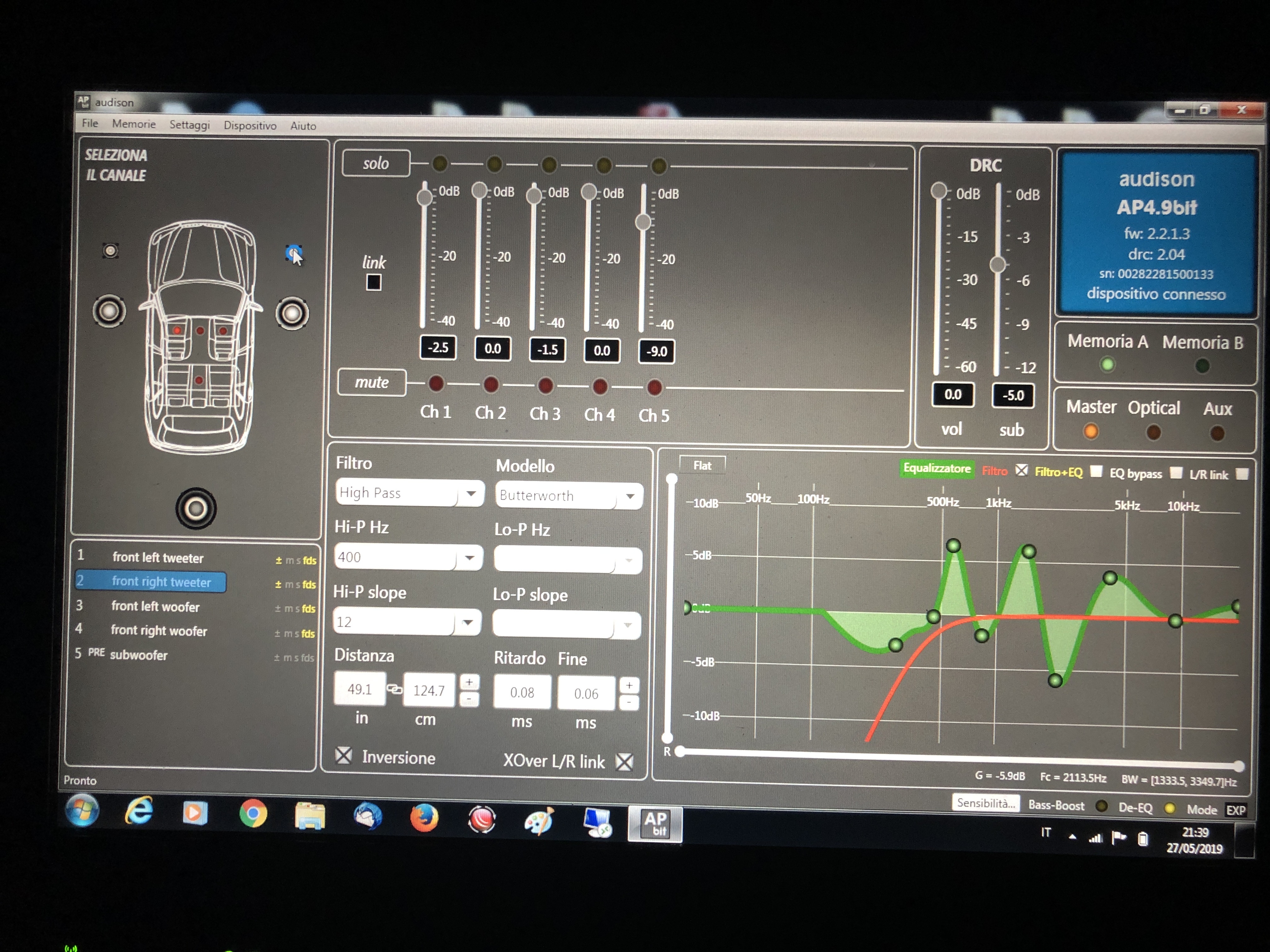Enable the EQ L/R link checkbox

pyautogui.click(x=1242, y=474)
